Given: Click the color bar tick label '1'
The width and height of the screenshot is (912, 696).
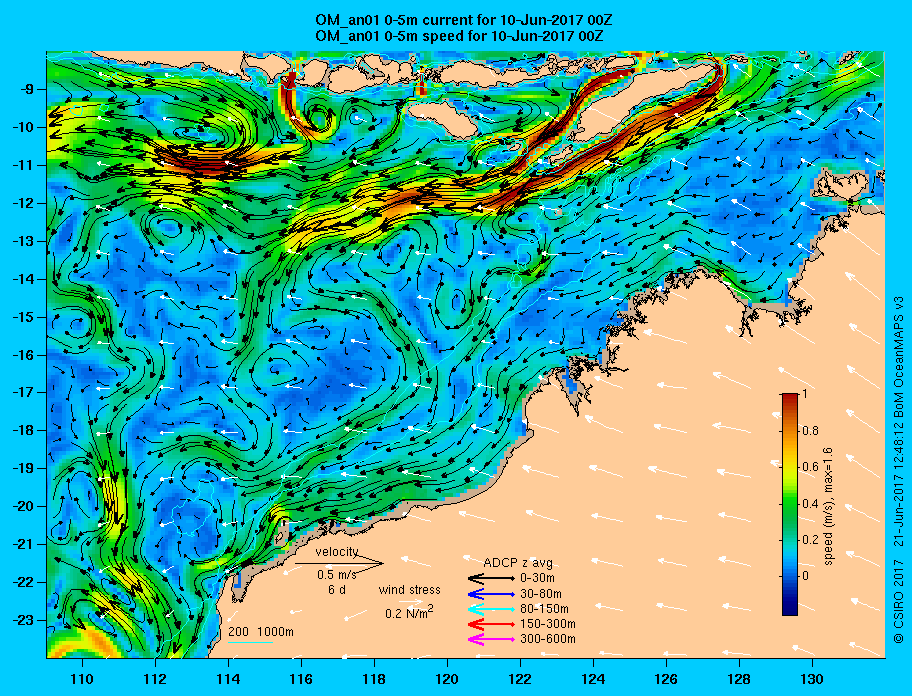Looking at the screenshot, I should coord(804,394).
